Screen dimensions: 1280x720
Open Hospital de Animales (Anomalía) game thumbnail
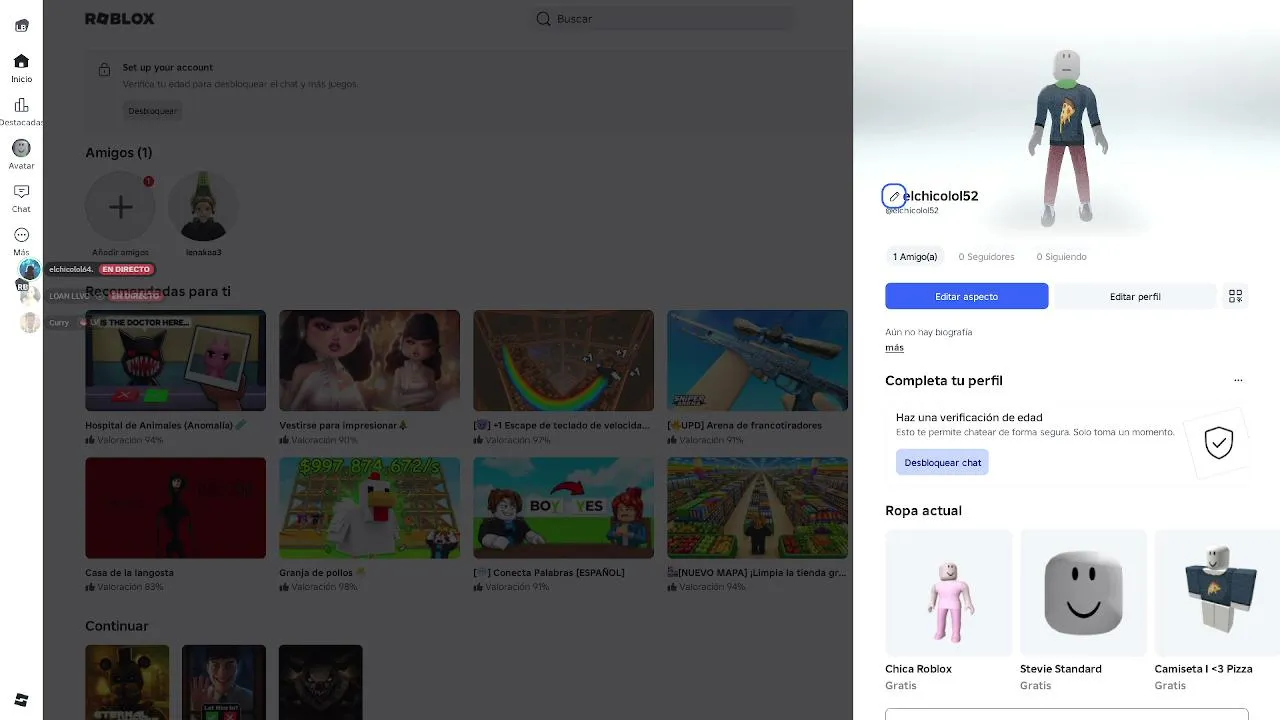point(175,360)
